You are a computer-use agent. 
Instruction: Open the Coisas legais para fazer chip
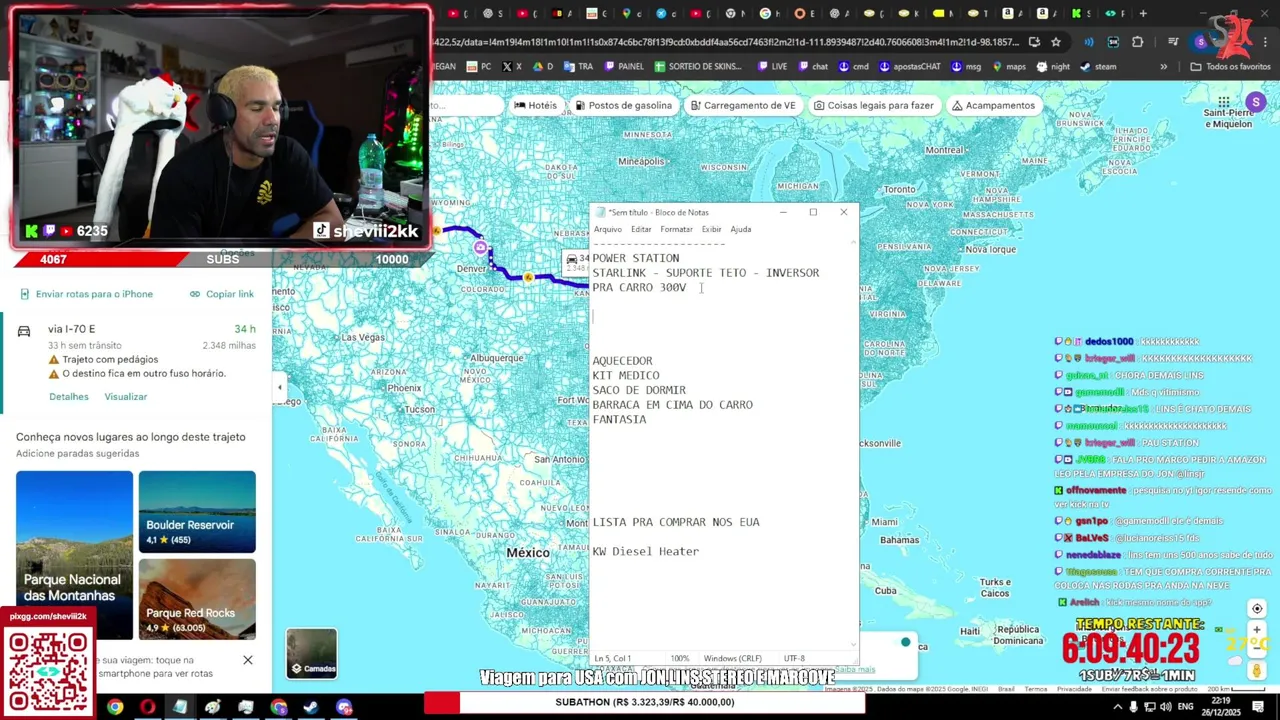point(874,105)
